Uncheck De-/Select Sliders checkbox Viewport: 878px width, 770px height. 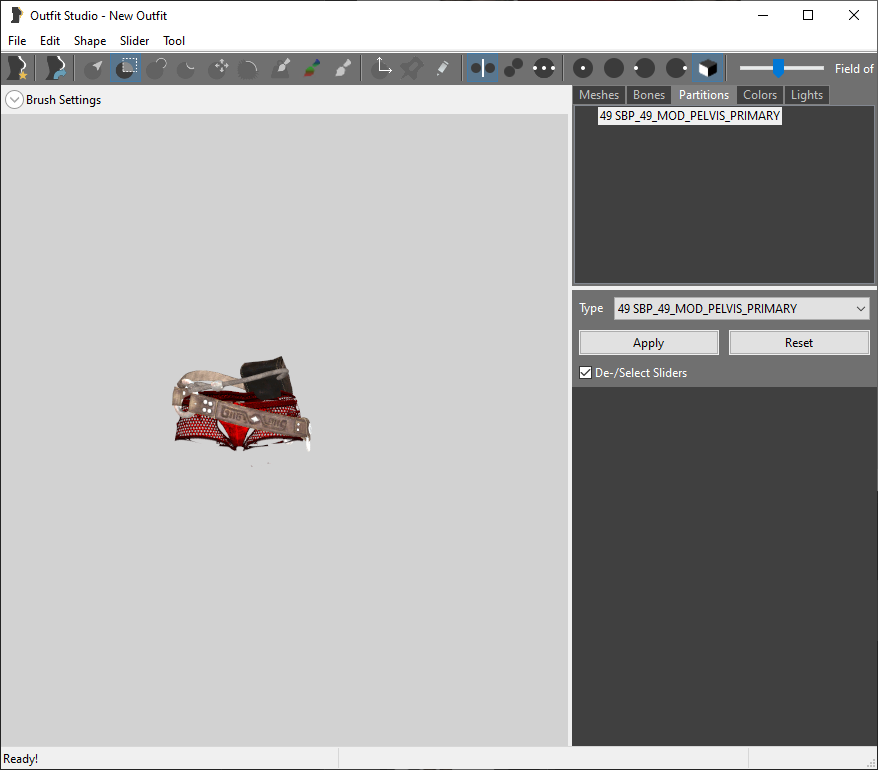coord(585,373)
